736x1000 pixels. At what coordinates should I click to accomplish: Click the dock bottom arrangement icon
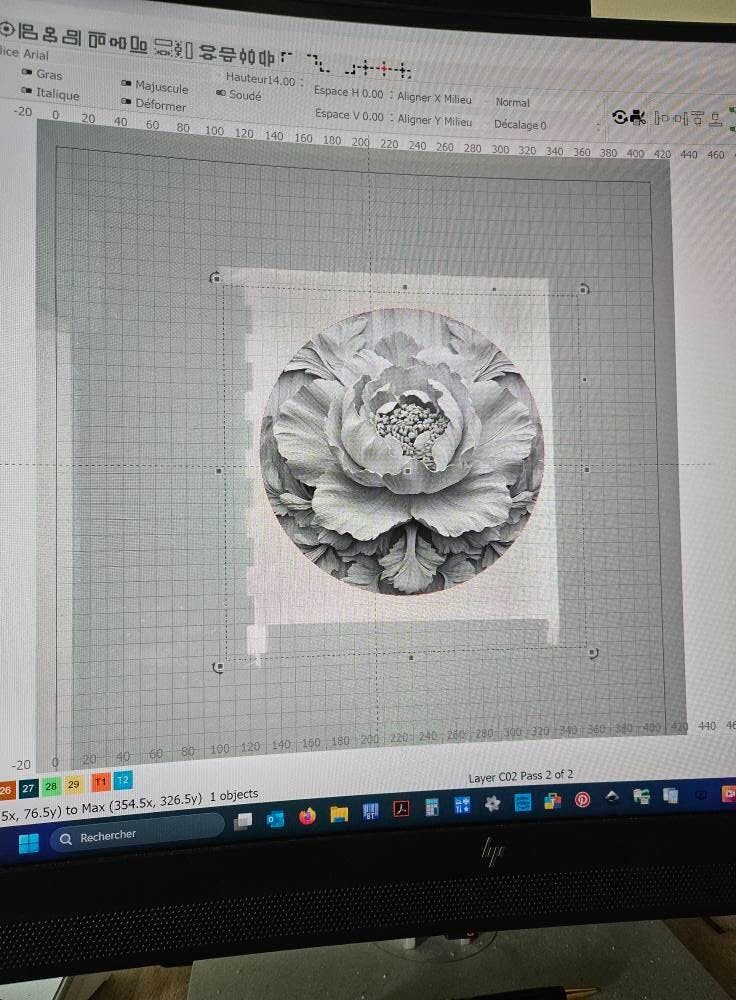point(716,119)
